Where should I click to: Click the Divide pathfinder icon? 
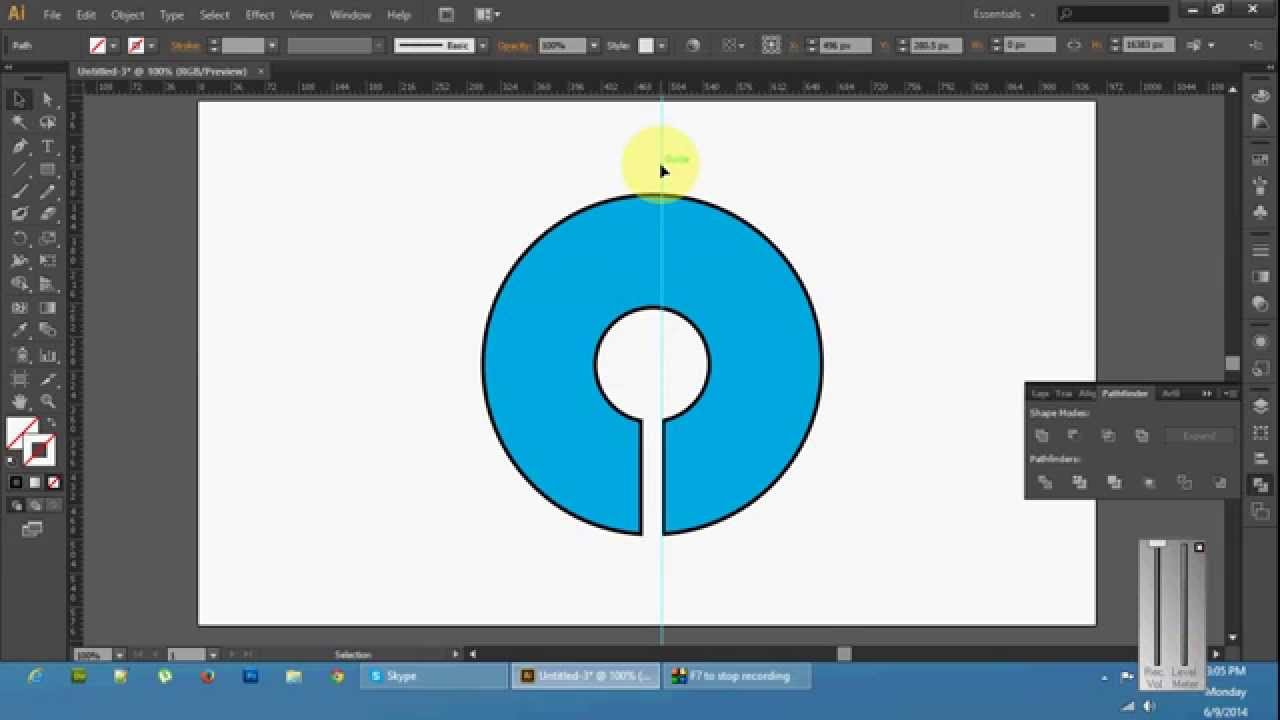(x=1045, y=482)
